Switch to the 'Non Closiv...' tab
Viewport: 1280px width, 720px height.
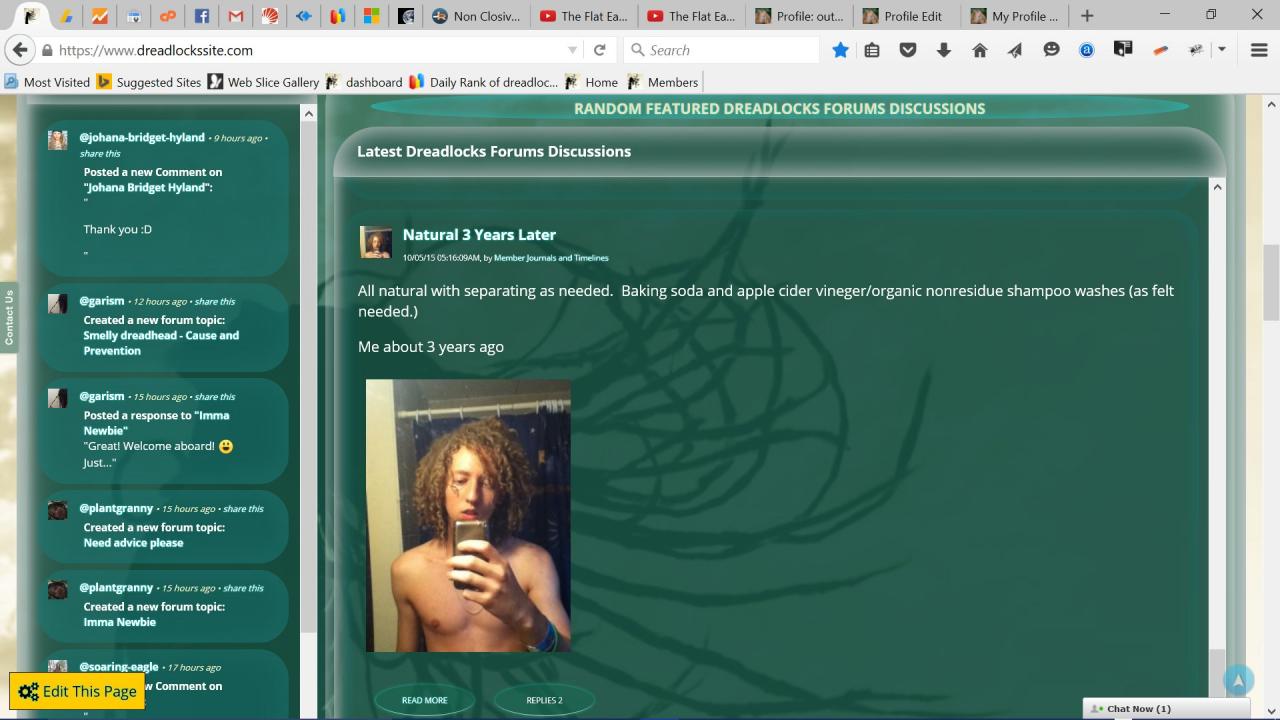click(474, 16)
